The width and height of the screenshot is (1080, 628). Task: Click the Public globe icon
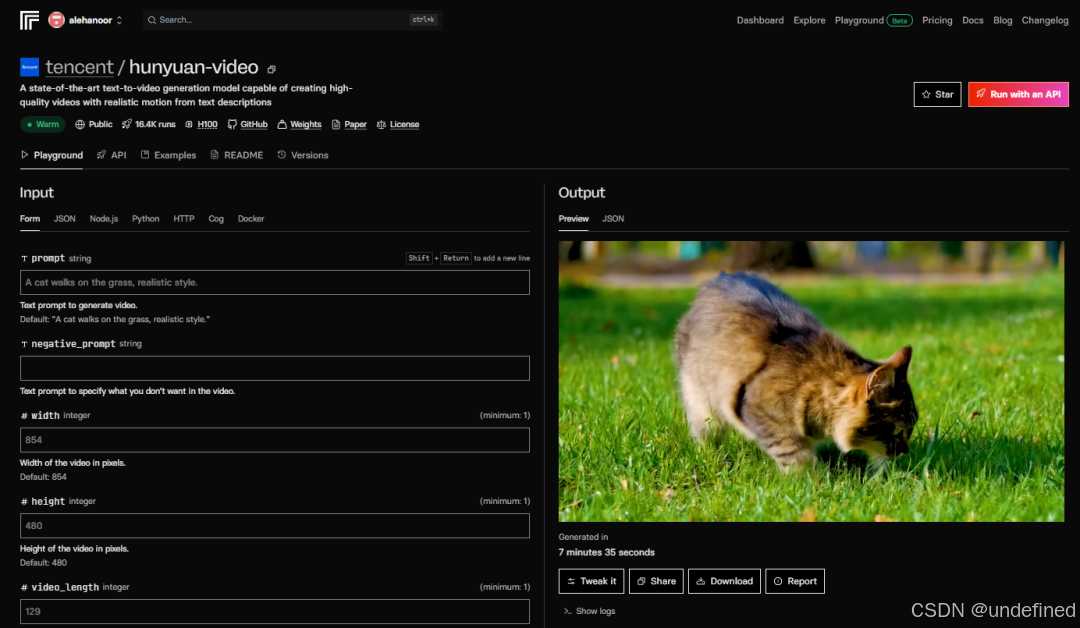(x=80, y=125)
